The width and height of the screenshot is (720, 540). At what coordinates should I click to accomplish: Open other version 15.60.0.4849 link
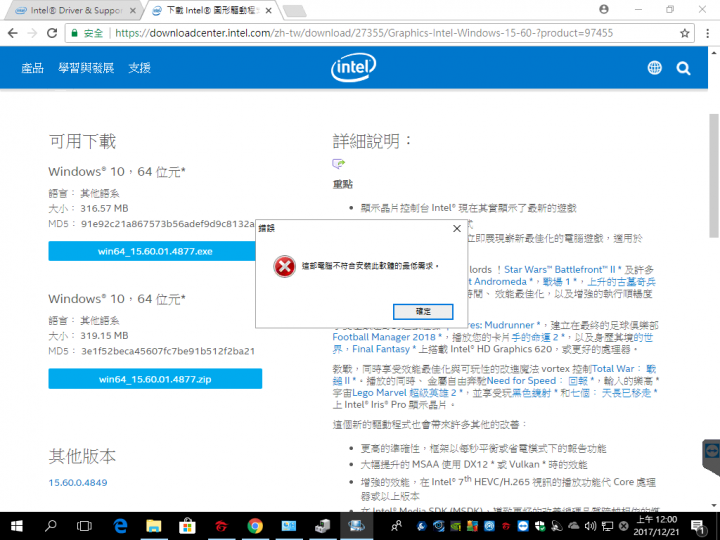[78, 483]
